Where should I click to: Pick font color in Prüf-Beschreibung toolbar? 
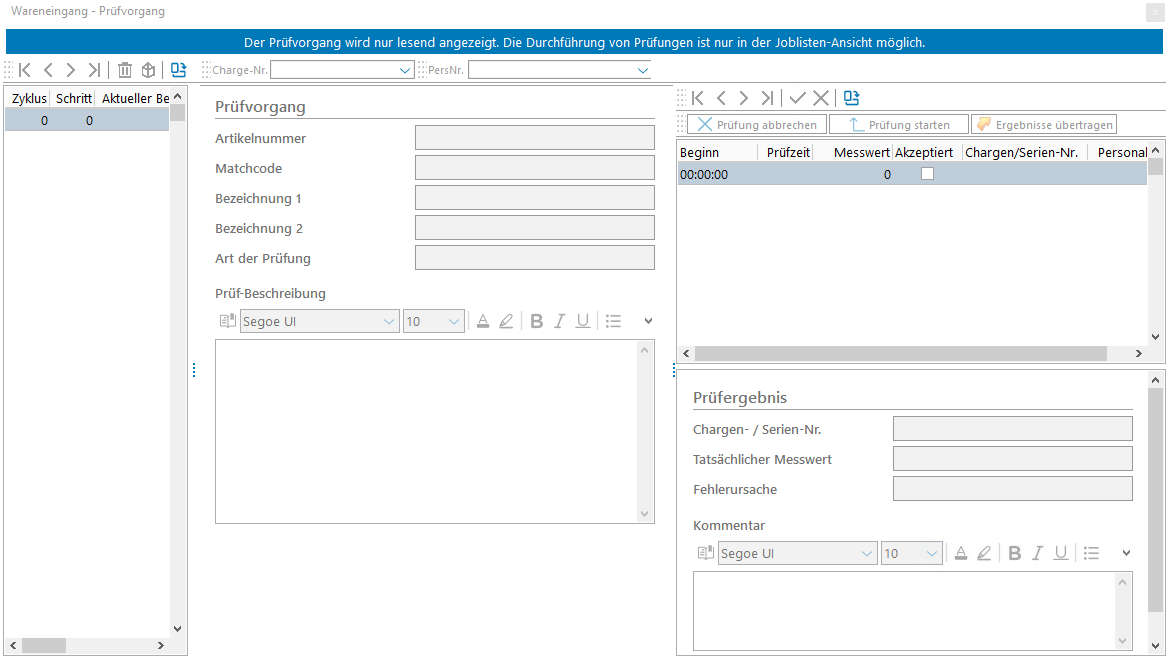(x=483, y=322)
